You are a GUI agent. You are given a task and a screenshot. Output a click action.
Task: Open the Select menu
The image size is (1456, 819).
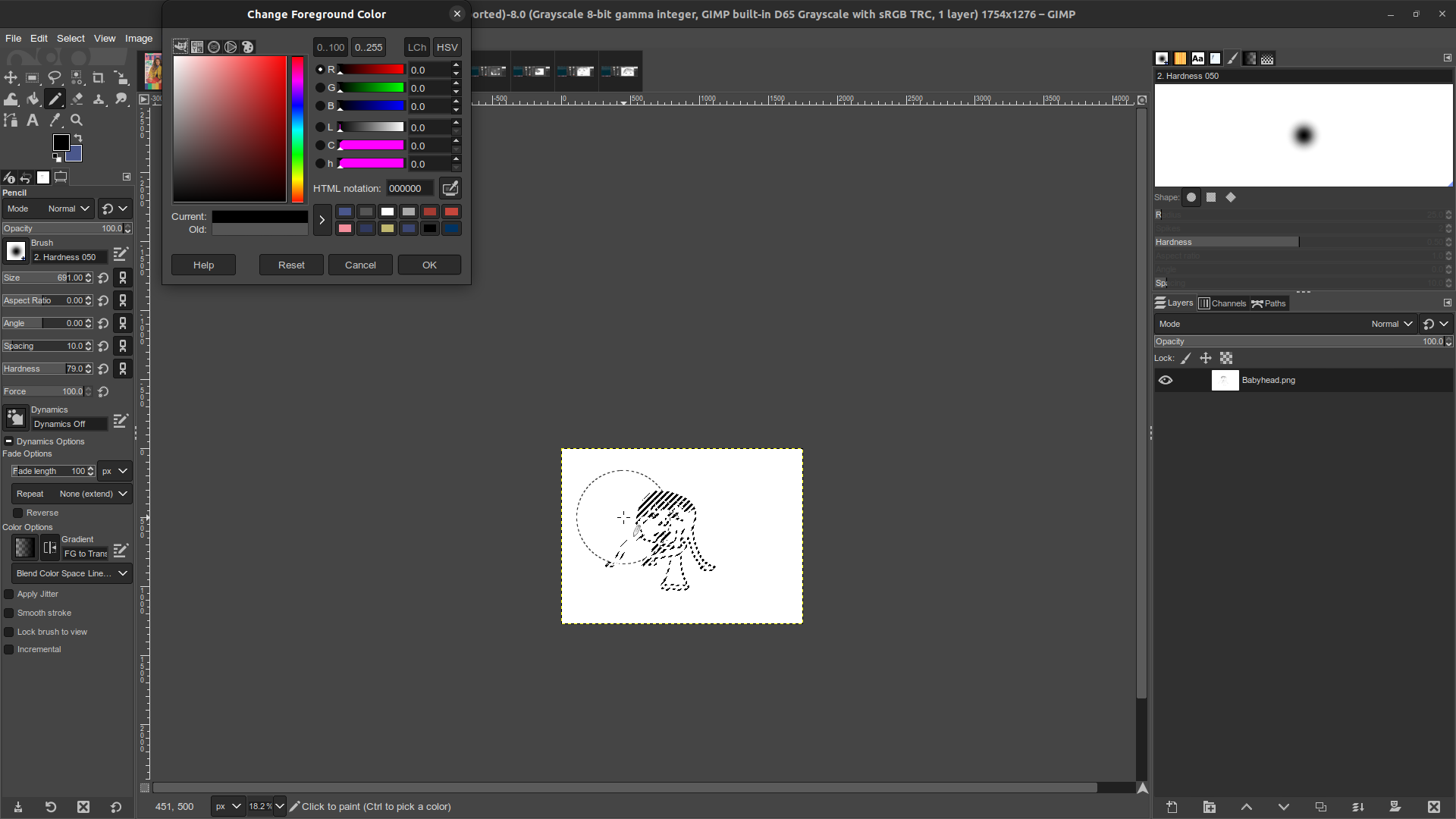[x=71, y=38]
